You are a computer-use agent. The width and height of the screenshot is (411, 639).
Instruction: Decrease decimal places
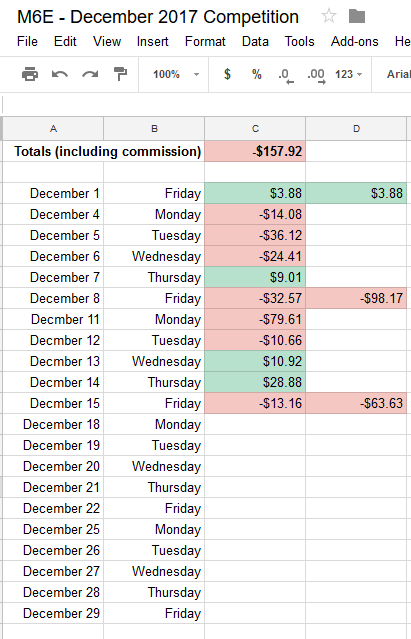pos(286,75)
